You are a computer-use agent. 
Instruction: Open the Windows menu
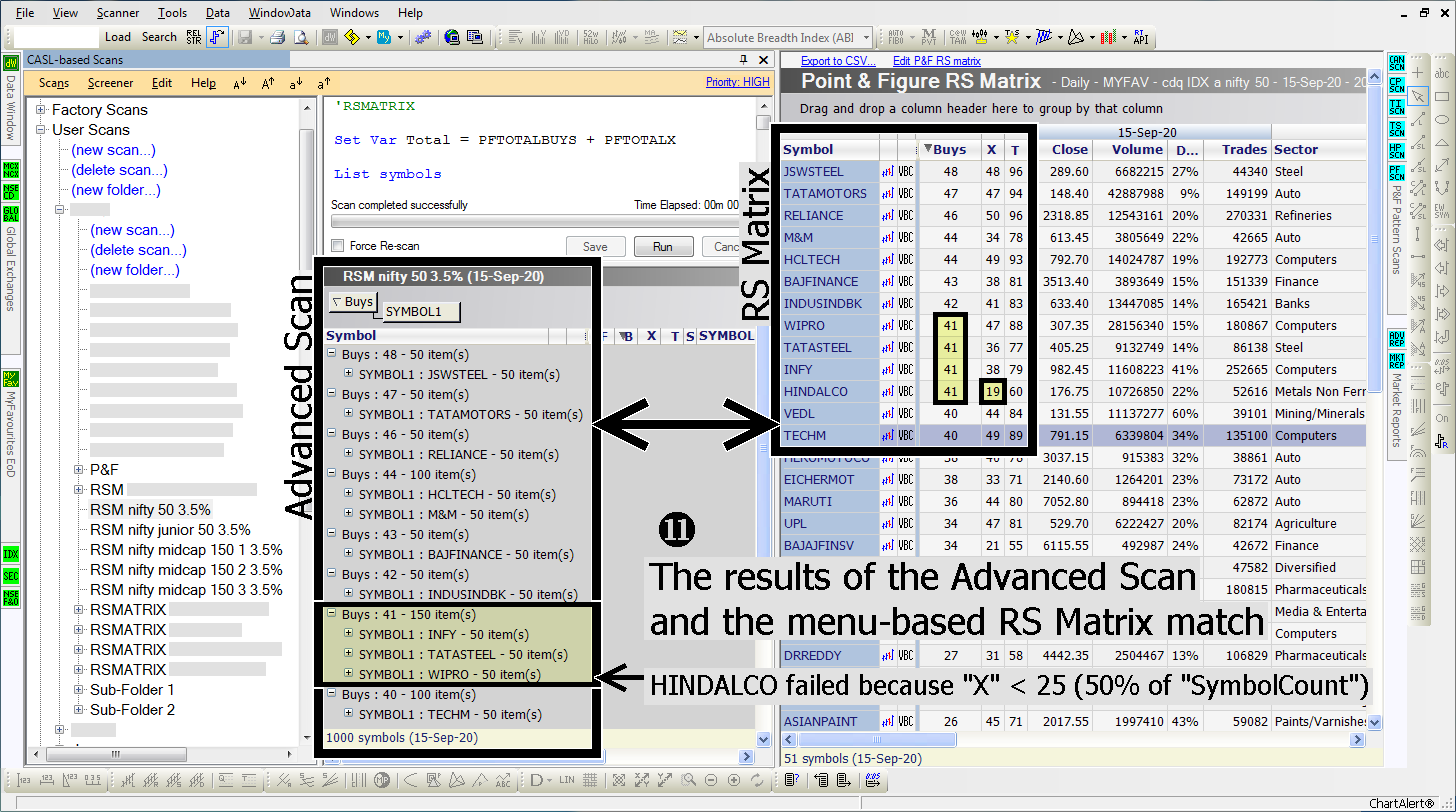point(354,13)
